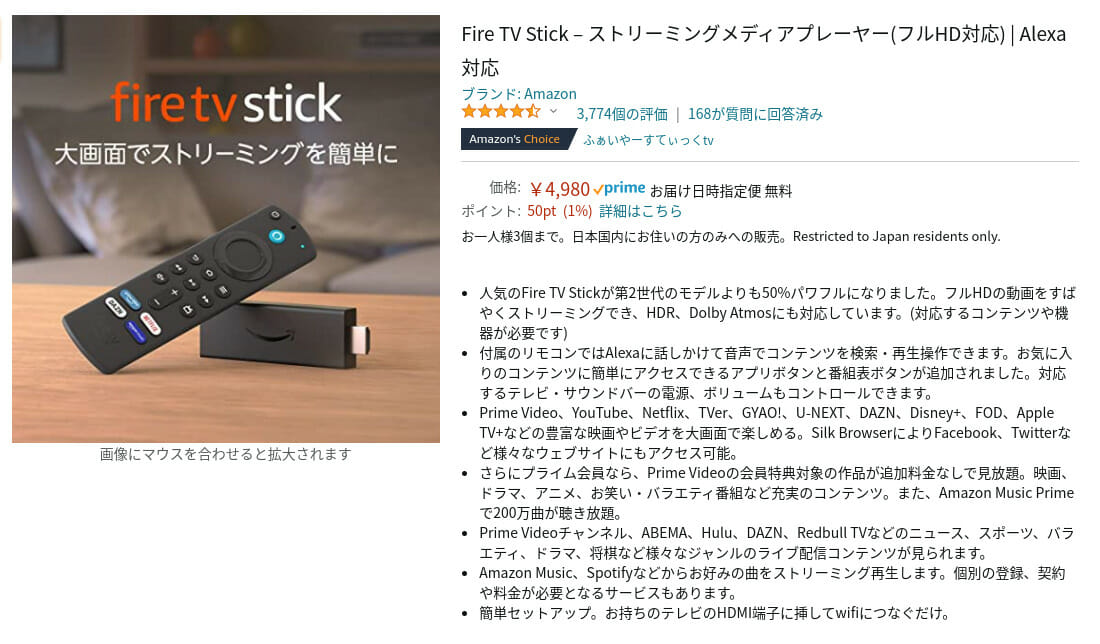Open the ふぁいやーすてぃっくtv keyword link
Viewport: 1100px width, 644px height.
[x=648, y=140]
